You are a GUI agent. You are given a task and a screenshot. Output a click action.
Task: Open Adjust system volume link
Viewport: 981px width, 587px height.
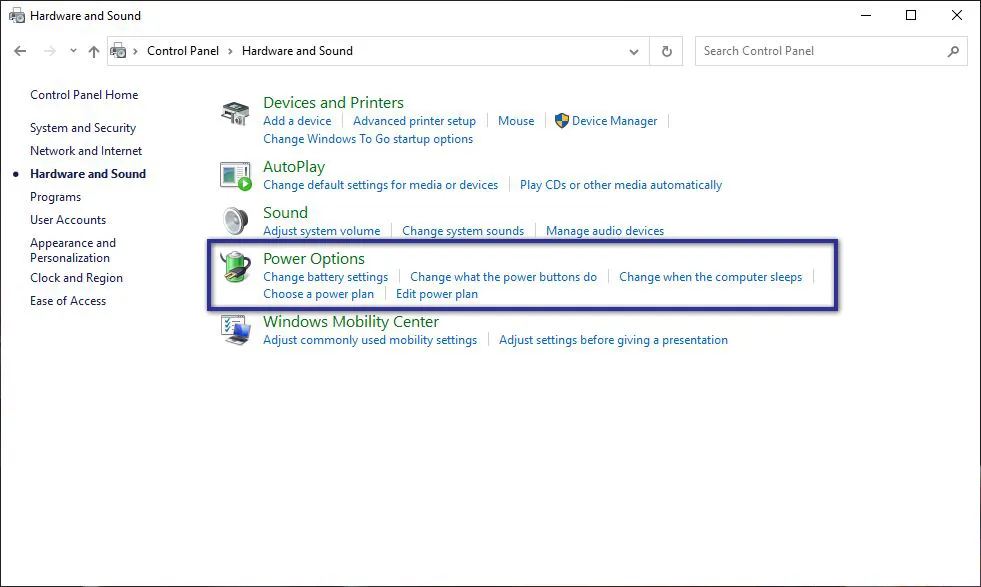click(321, 231)
